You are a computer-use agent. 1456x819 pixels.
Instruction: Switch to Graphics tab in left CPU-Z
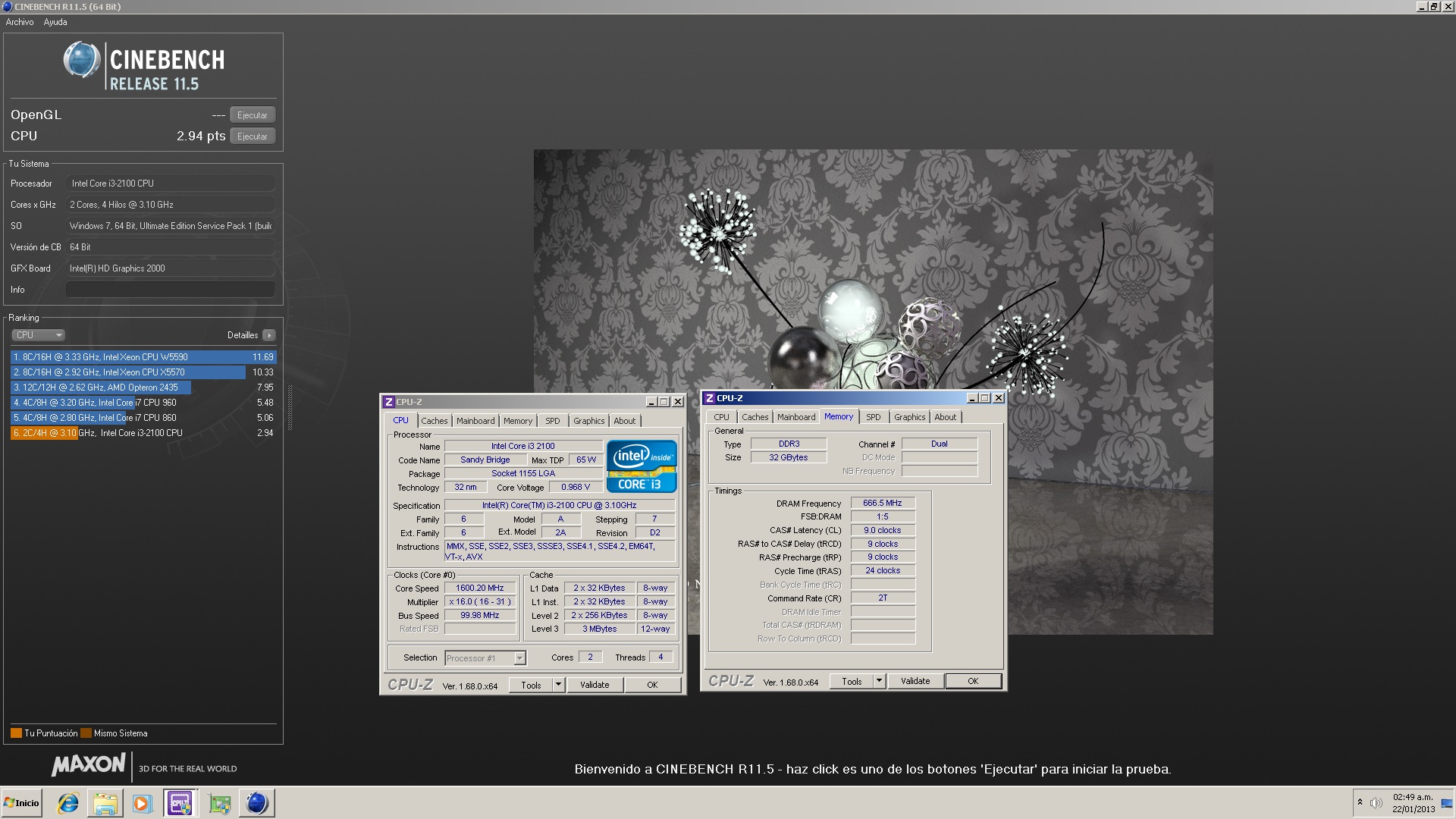tap(589, 421)
